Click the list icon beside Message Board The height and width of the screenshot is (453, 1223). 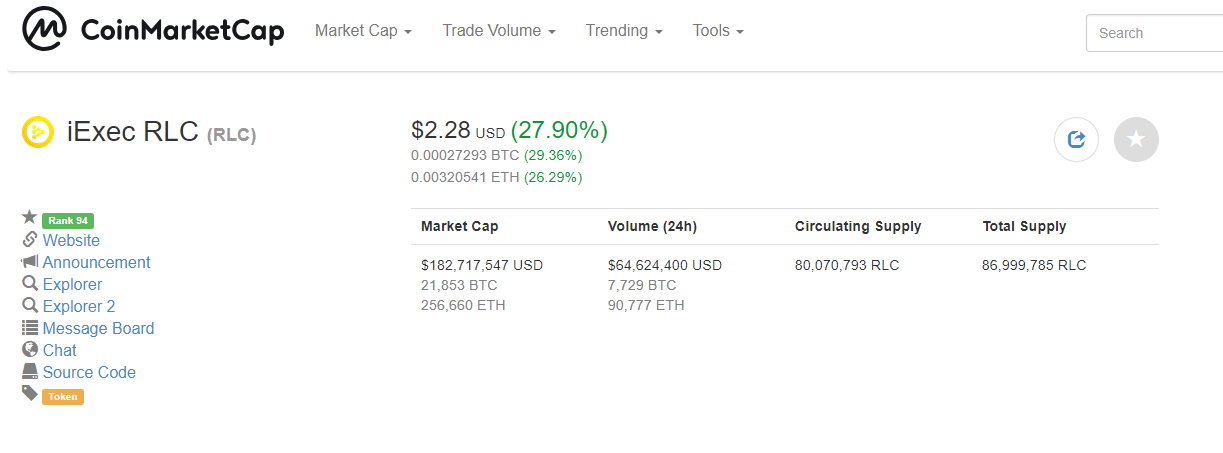click(x=30, y=328)
